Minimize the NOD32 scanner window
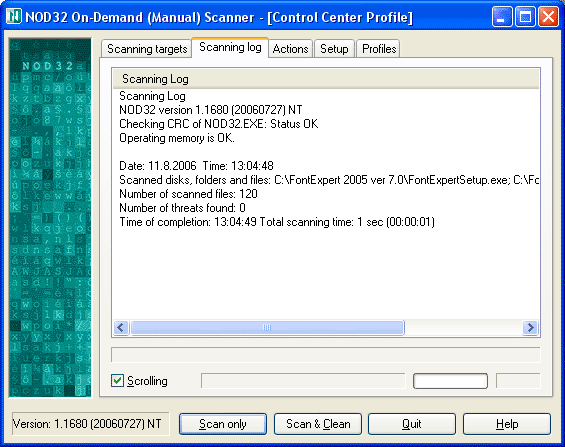This screenshot has width=565, height=447. pos(501,17)
